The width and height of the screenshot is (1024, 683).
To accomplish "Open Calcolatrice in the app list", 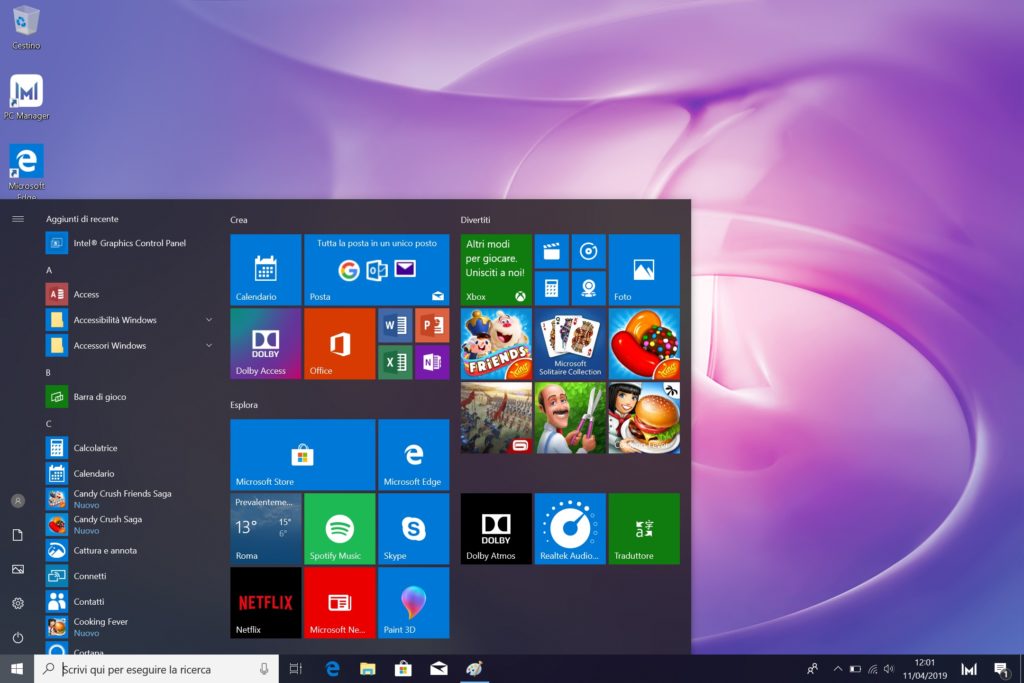I will 130,448.
